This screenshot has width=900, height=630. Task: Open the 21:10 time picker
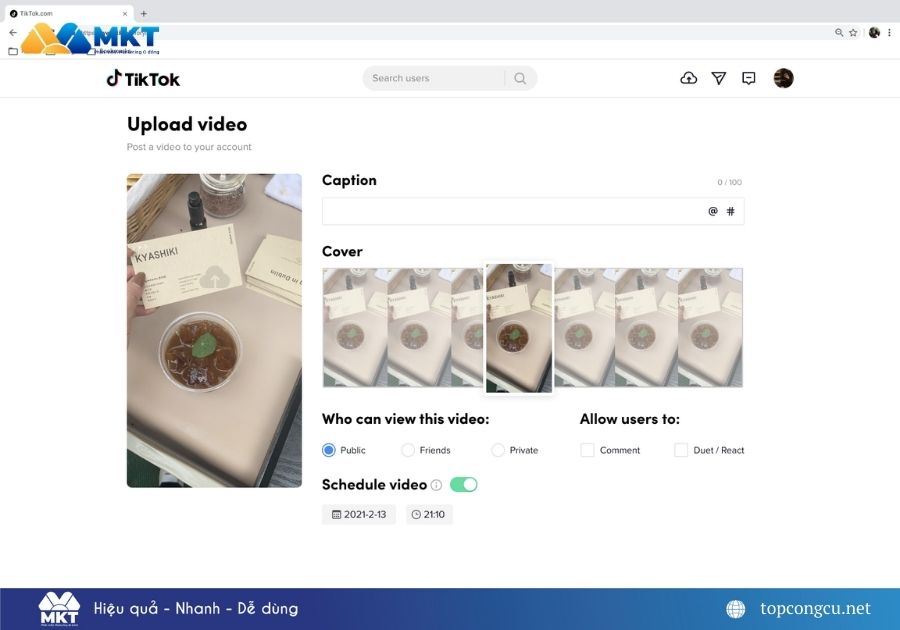pos(429,515)
